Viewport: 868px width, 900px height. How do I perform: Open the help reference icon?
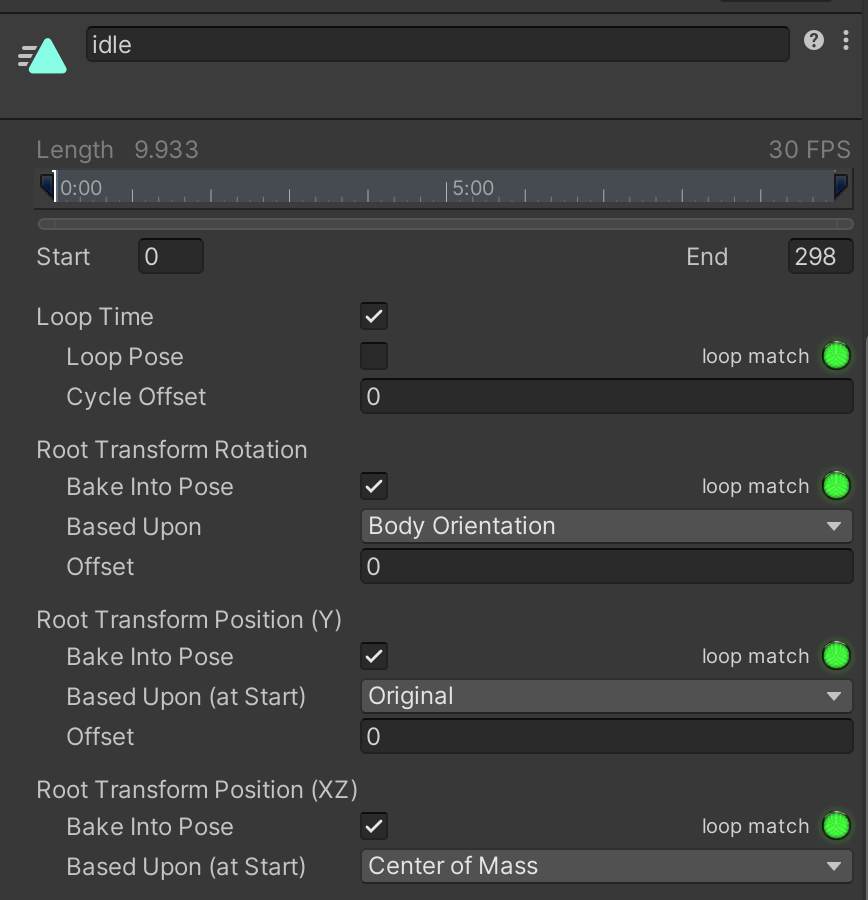click(814, 40)
